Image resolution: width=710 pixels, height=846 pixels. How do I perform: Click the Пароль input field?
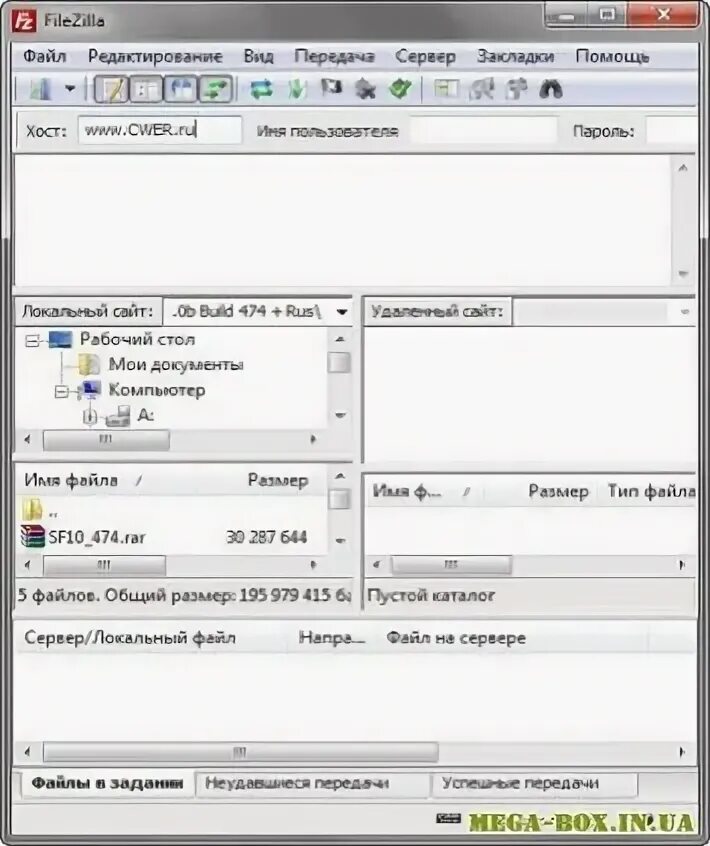coord(671,130)
